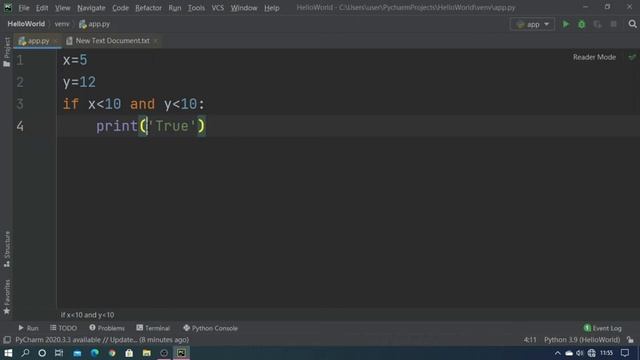Open Microsoft Store from the taskbar
The width and height of the screenshot is (640, 360).
(x=129, y=353)
